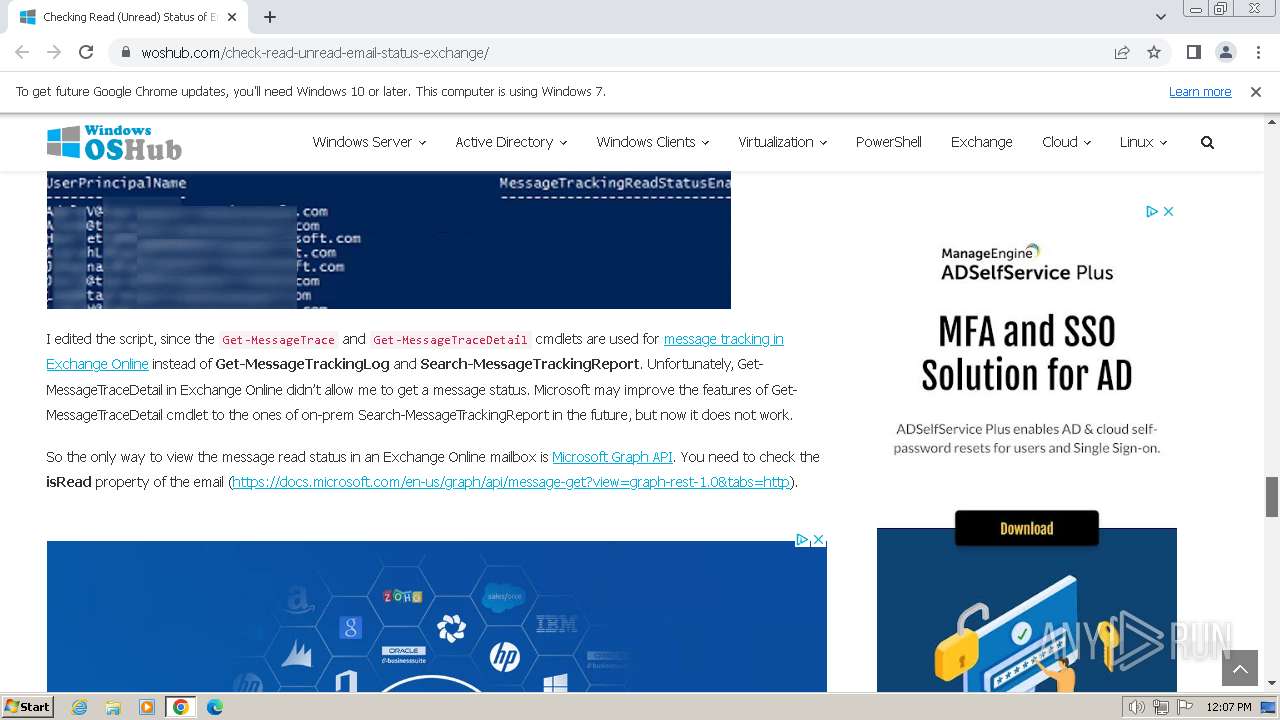Click the scrollbar down arrow
1280x720 pixels.
coord(1272,683)
